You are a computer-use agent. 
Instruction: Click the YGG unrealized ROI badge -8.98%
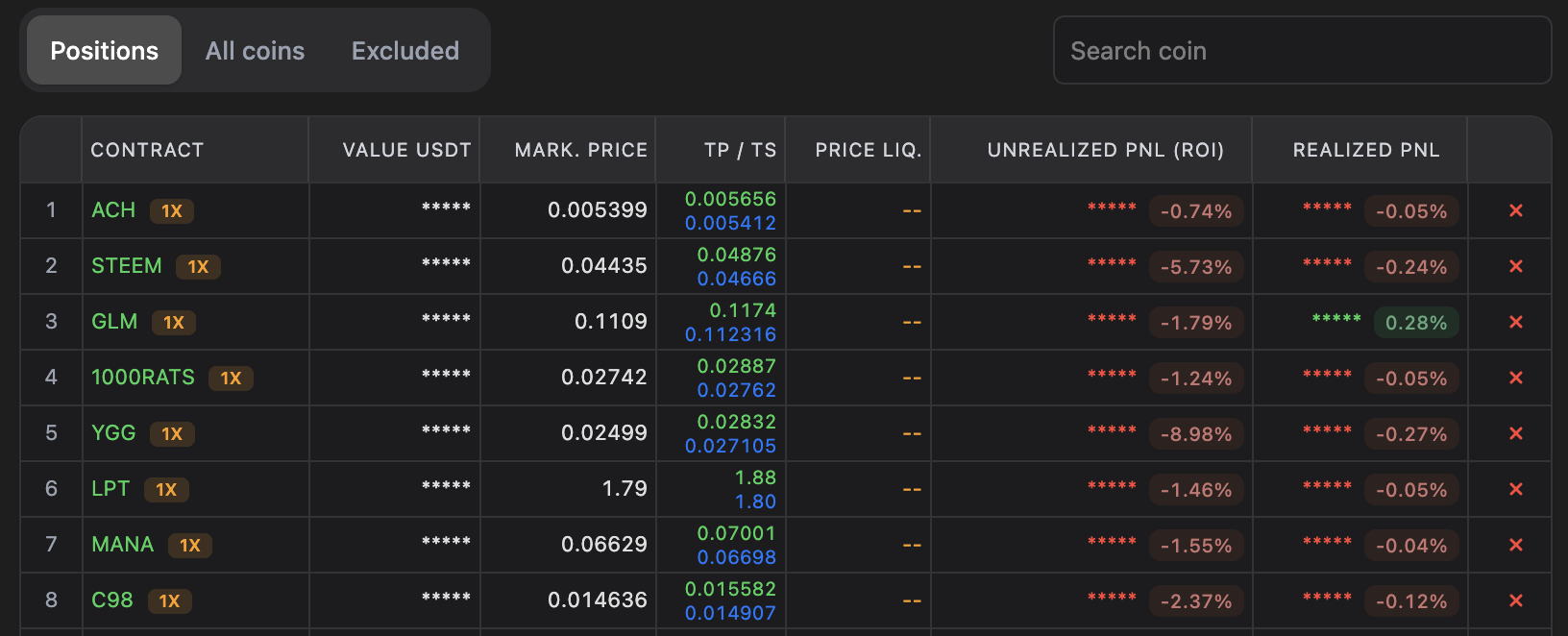1196,434
